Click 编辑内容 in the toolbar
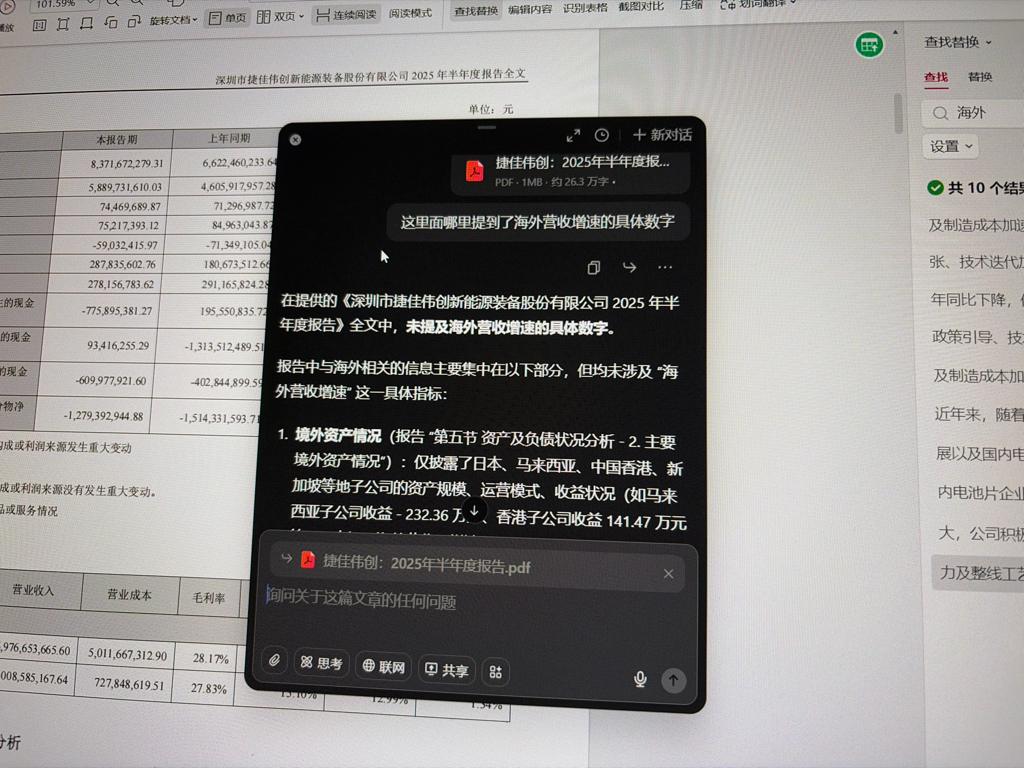Screen dimensions: 1024x768 [530, 9]
